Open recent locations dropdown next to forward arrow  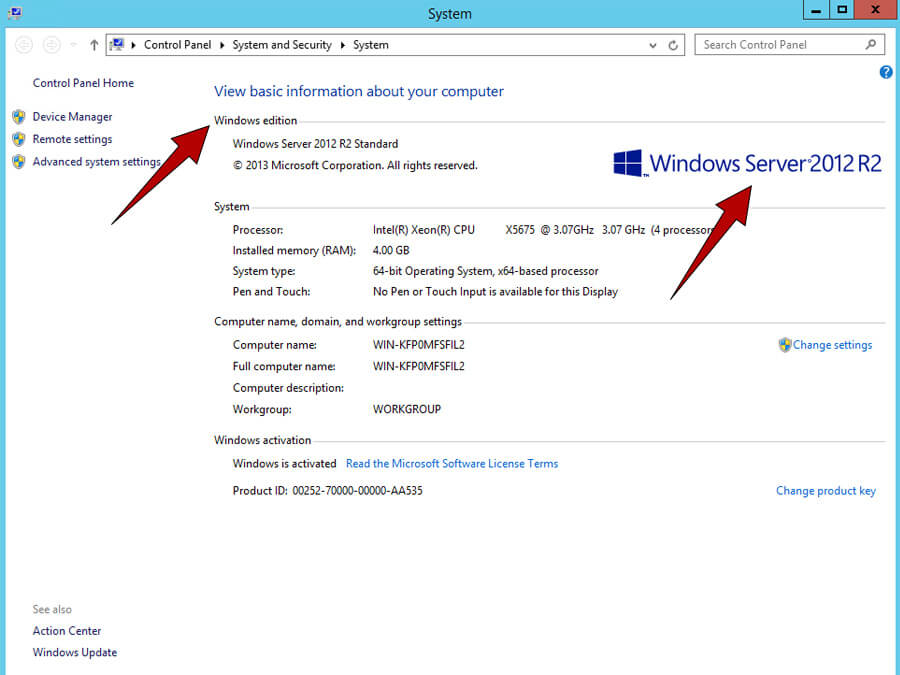coord(73,45)
